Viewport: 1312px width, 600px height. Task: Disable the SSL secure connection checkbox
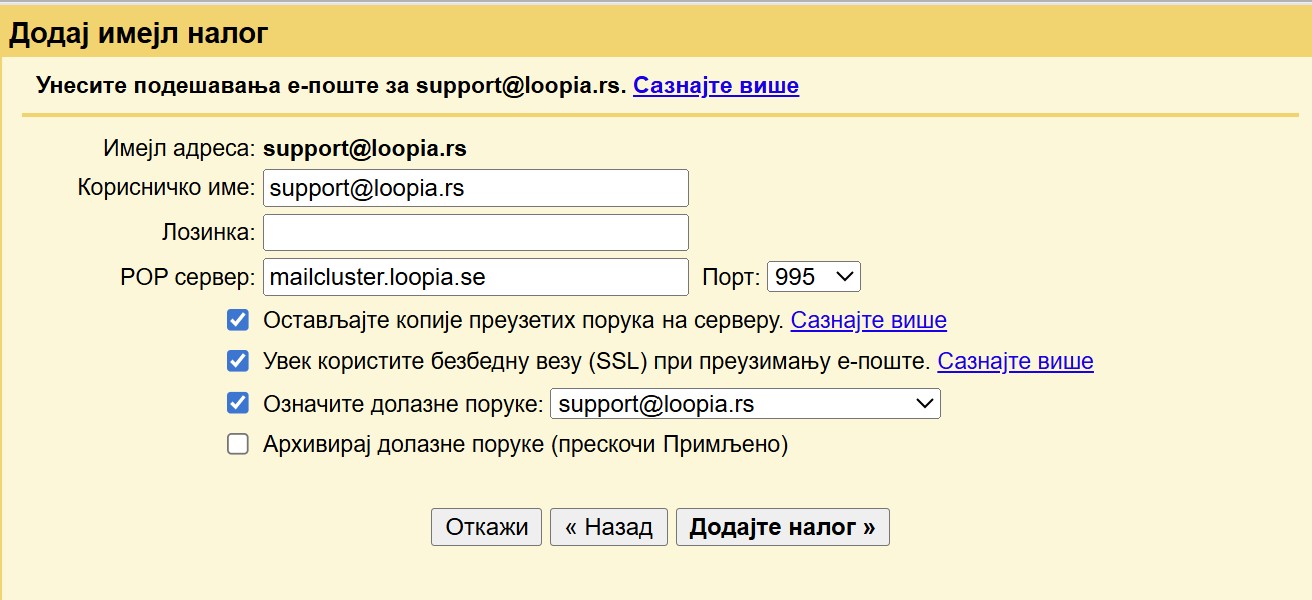coord(238,361)
